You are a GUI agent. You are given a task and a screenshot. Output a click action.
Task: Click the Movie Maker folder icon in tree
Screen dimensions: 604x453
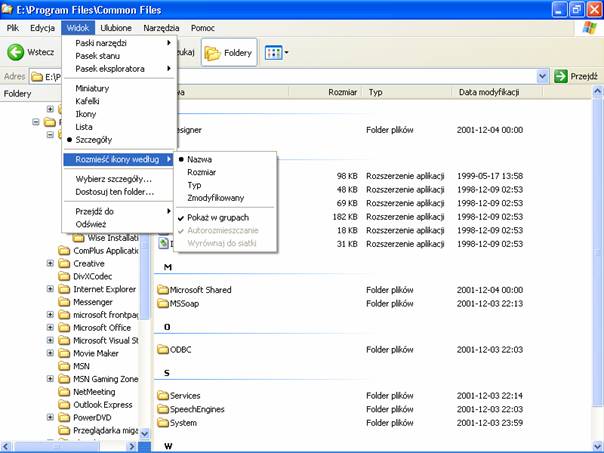click(x=64, y=353)
